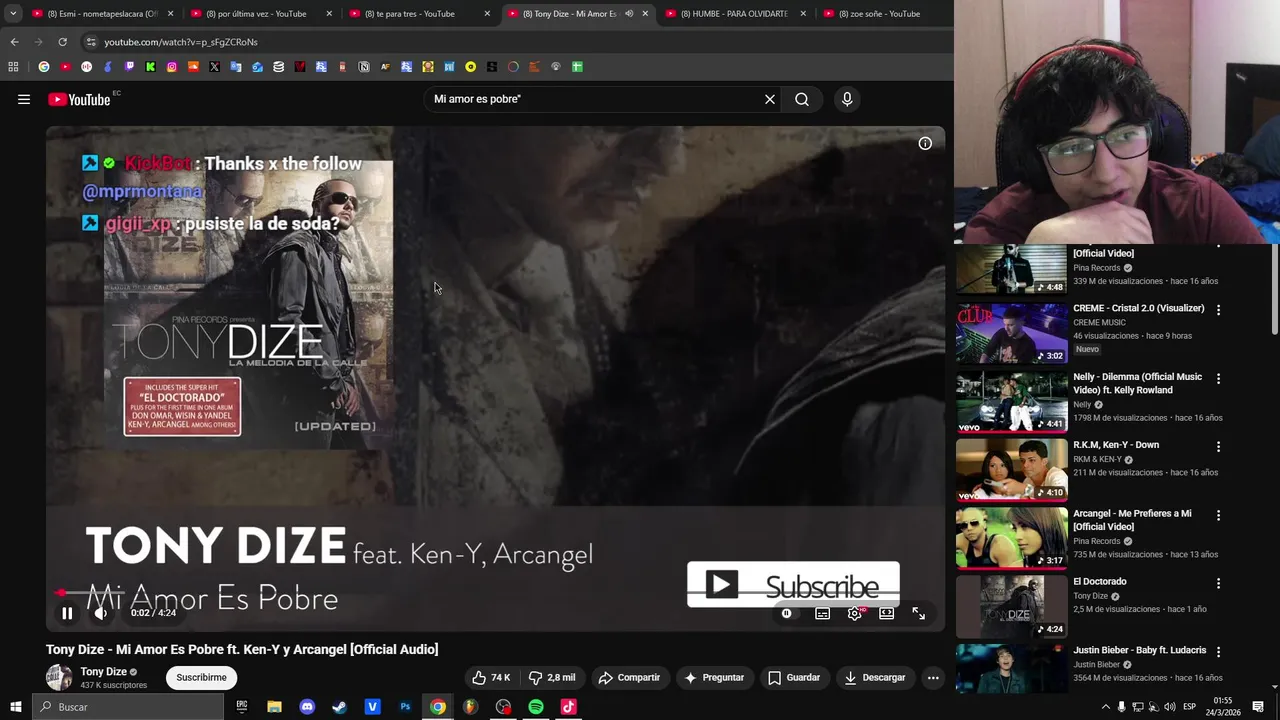Screen dimensions: 1280x720
Task: Open the X (Twitter) bookmark
Action: pos(214,67)
